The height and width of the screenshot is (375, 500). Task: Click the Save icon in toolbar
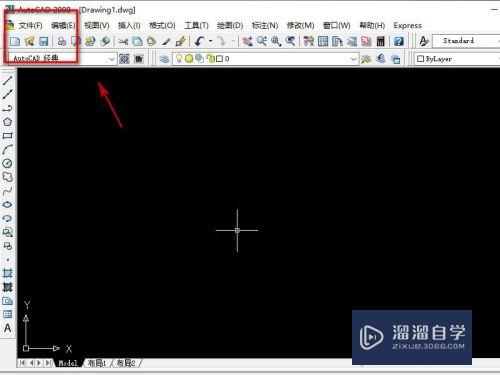point(44,41)
